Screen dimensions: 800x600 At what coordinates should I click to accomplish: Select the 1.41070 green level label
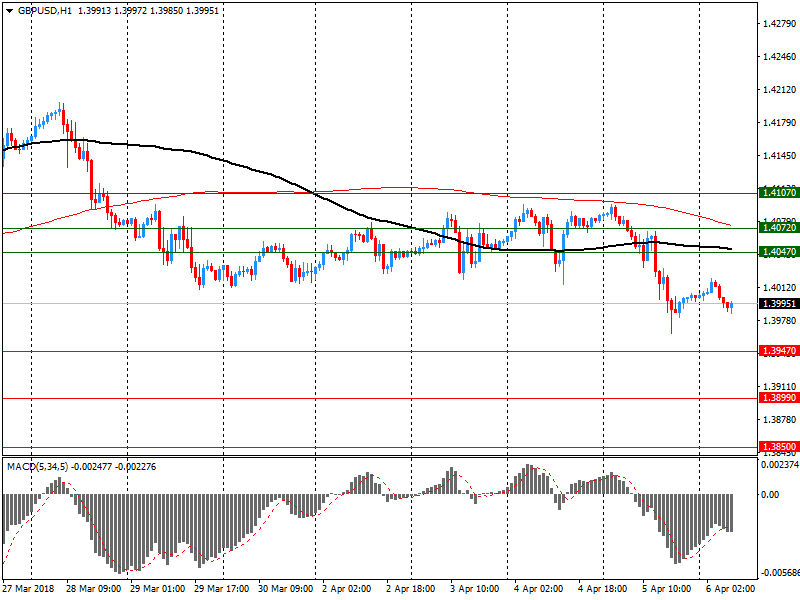coord(779,193)
